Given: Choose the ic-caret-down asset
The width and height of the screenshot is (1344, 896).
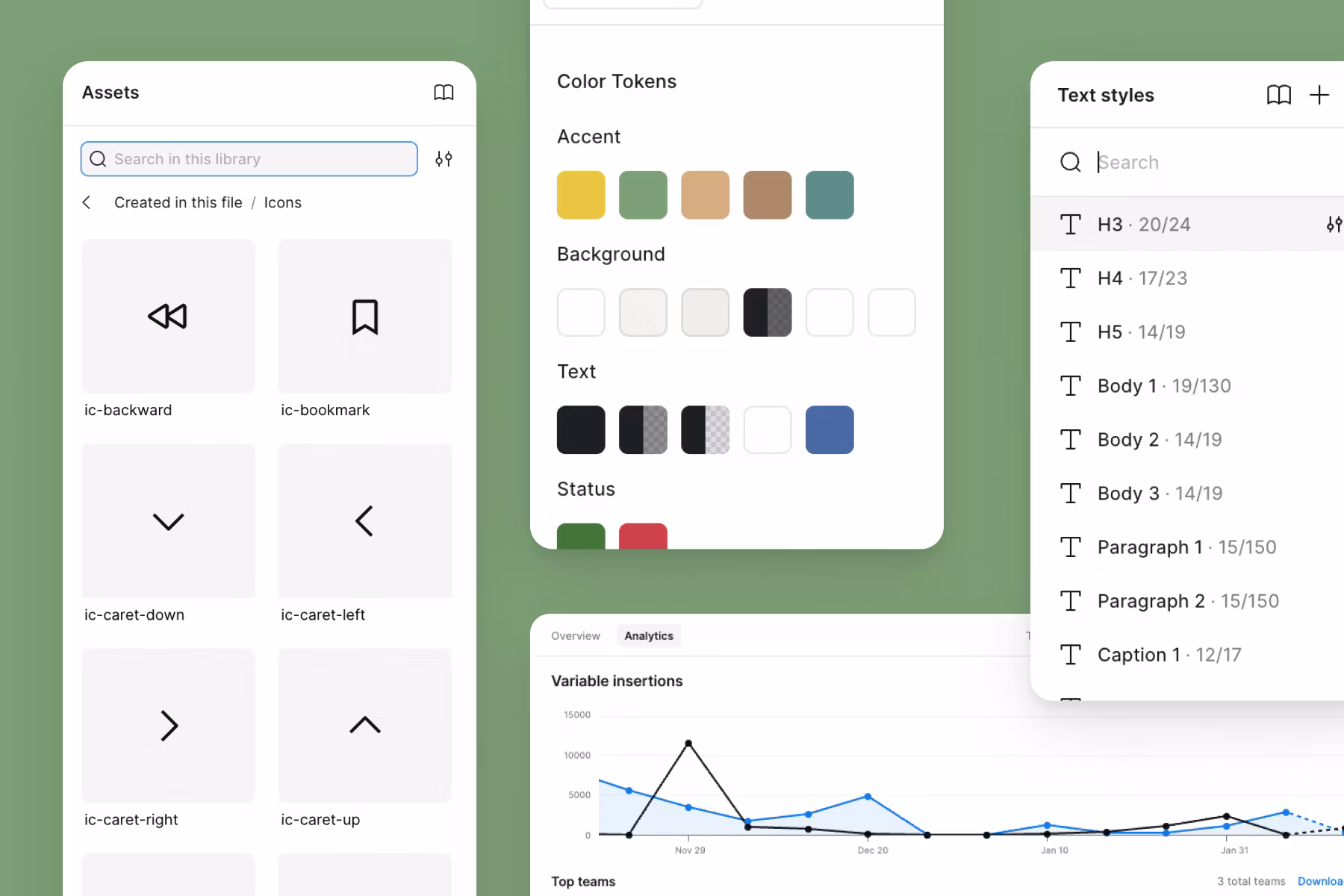Looking at the screenshot, I should (x=168, y=520).
